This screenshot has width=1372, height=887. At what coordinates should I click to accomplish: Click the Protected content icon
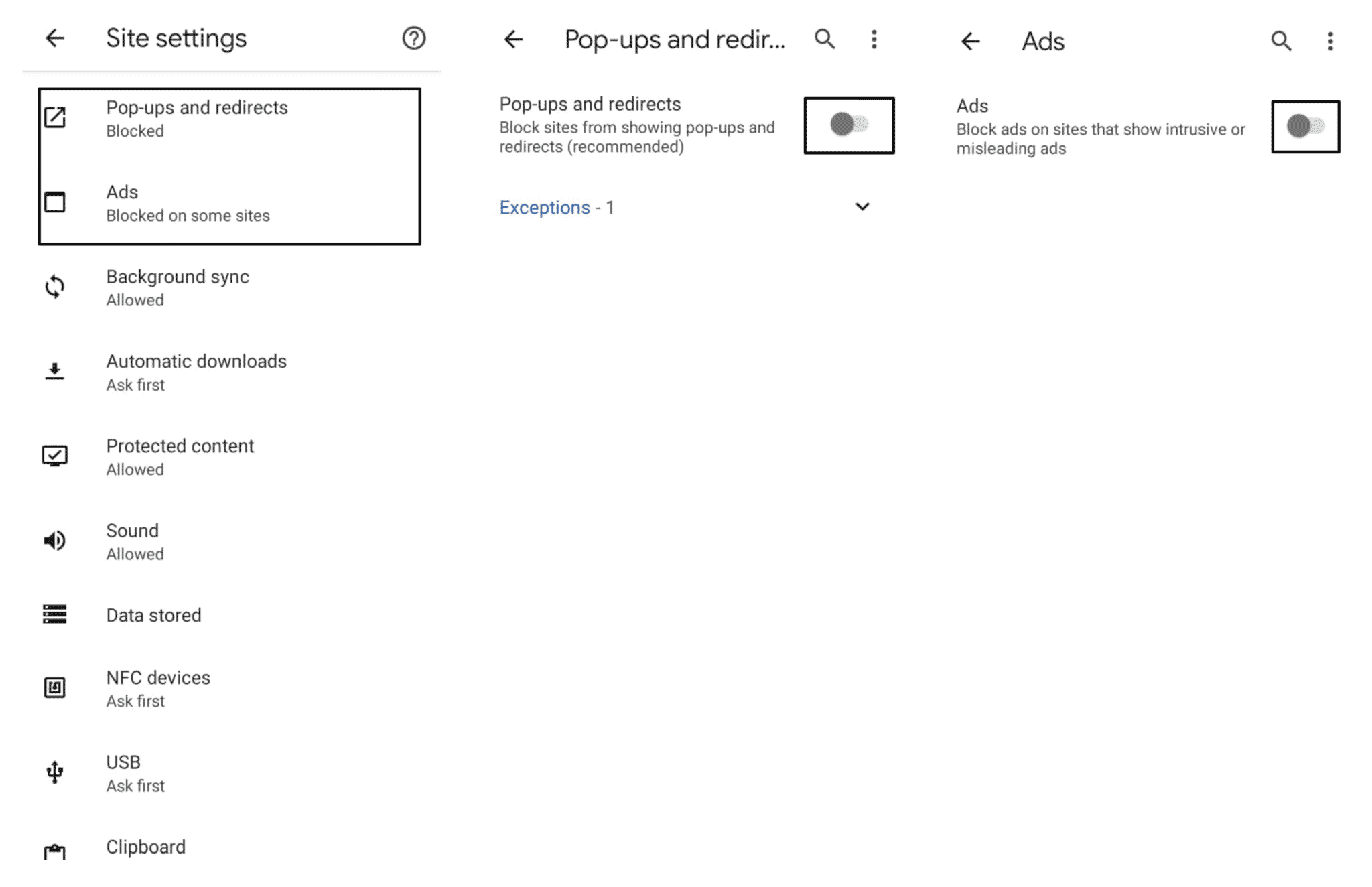pyautogui.click(x=55, y=455)
